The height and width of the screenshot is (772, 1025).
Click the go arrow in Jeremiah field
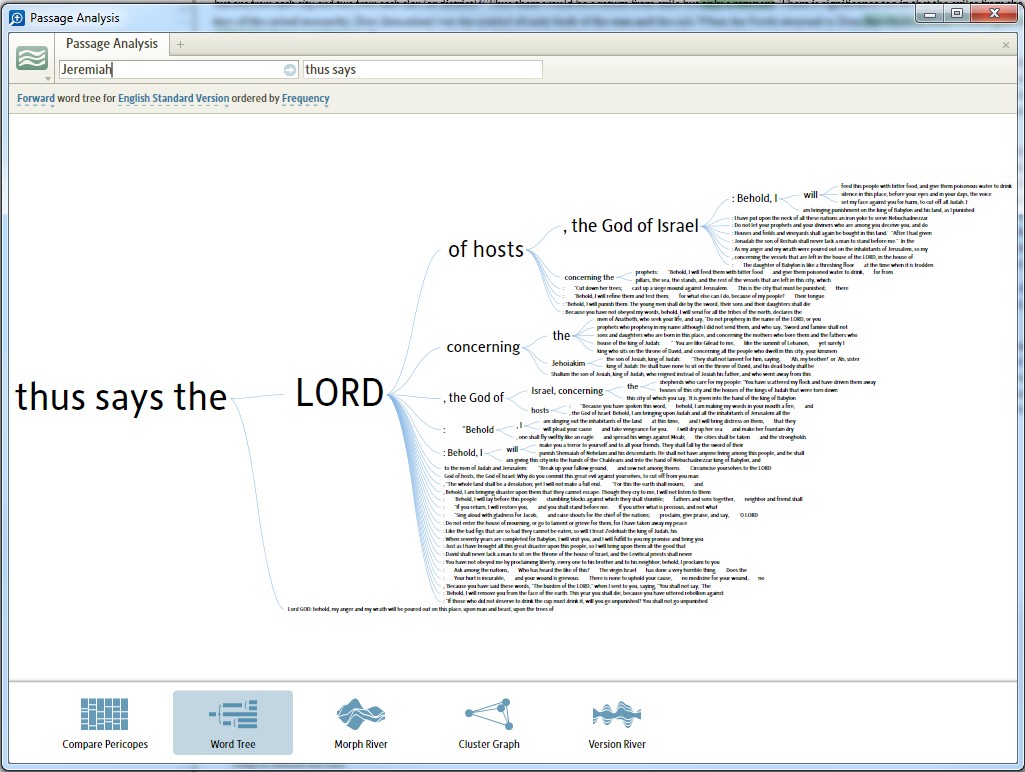pyautogui.click(x=290, y=70)
